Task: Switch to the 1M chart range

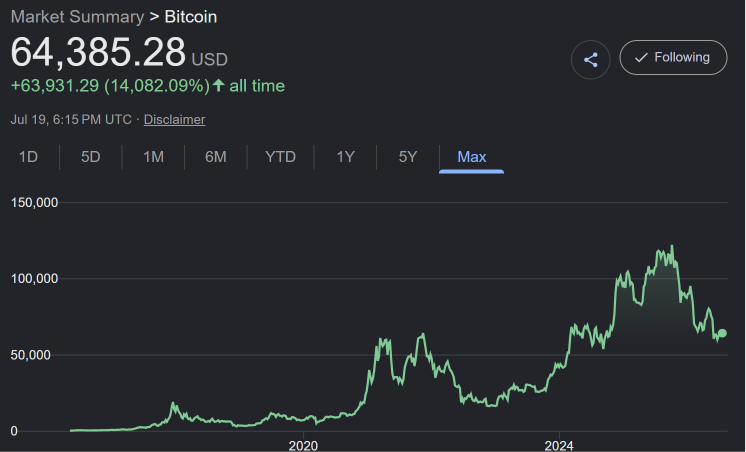Action: [x=153, y=157]
